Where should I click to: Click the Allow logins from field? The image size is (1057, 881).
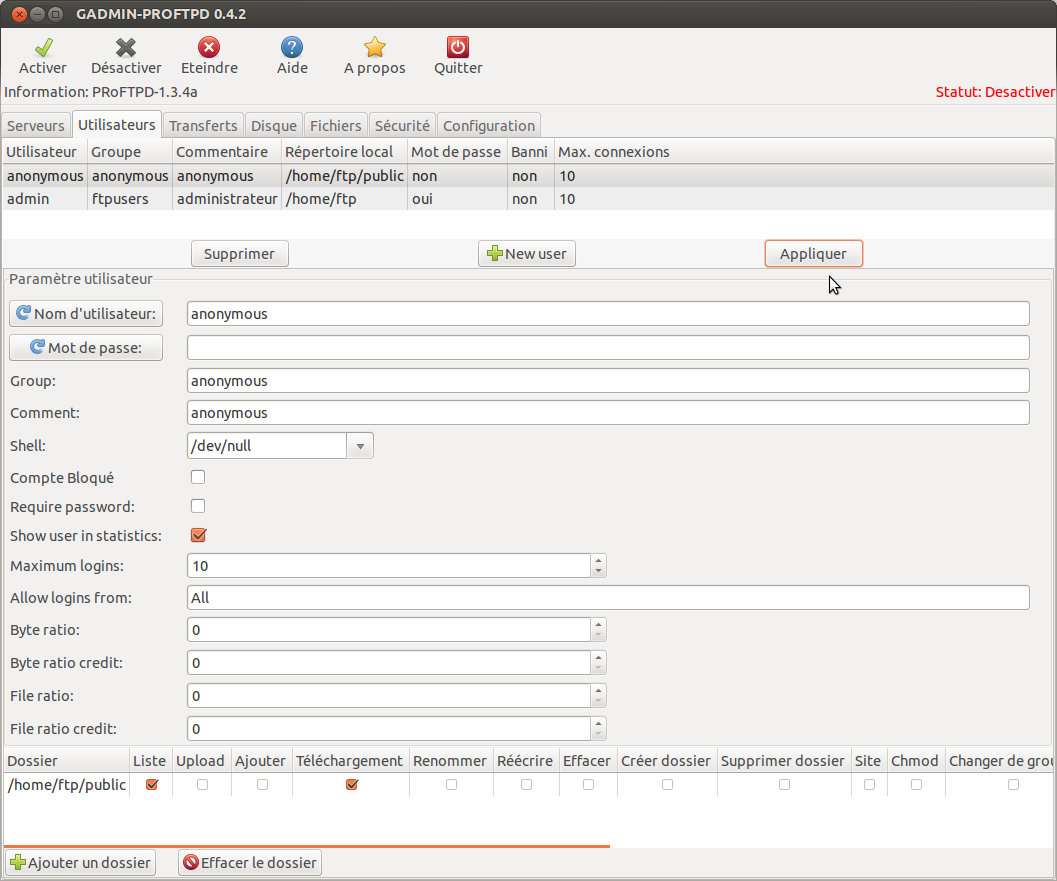[608, 598]
